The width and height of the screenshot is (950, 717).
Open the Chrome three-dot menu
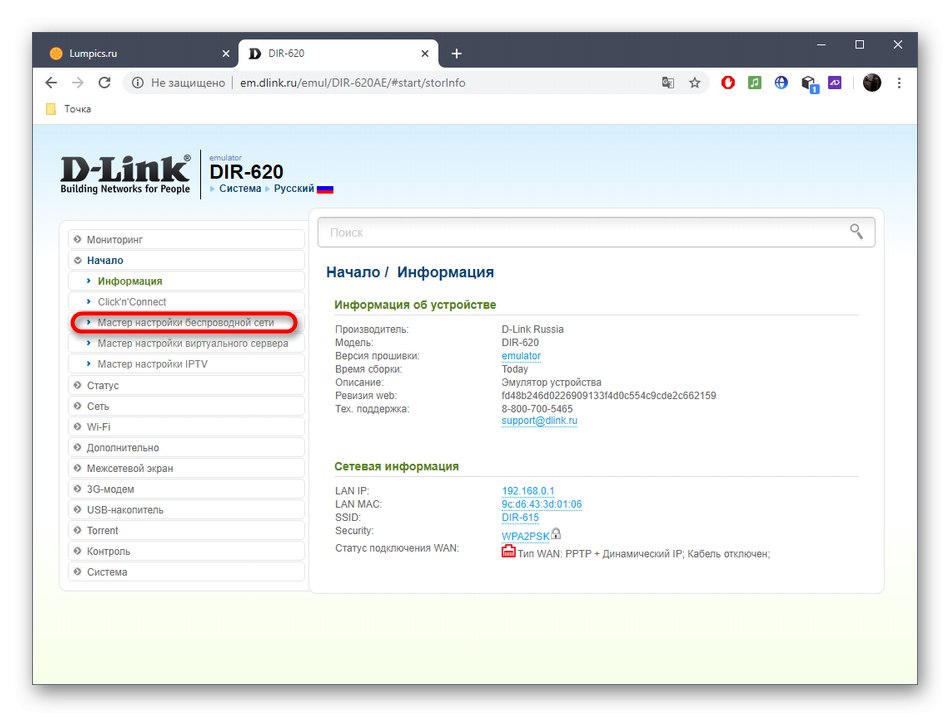[899, 83]
